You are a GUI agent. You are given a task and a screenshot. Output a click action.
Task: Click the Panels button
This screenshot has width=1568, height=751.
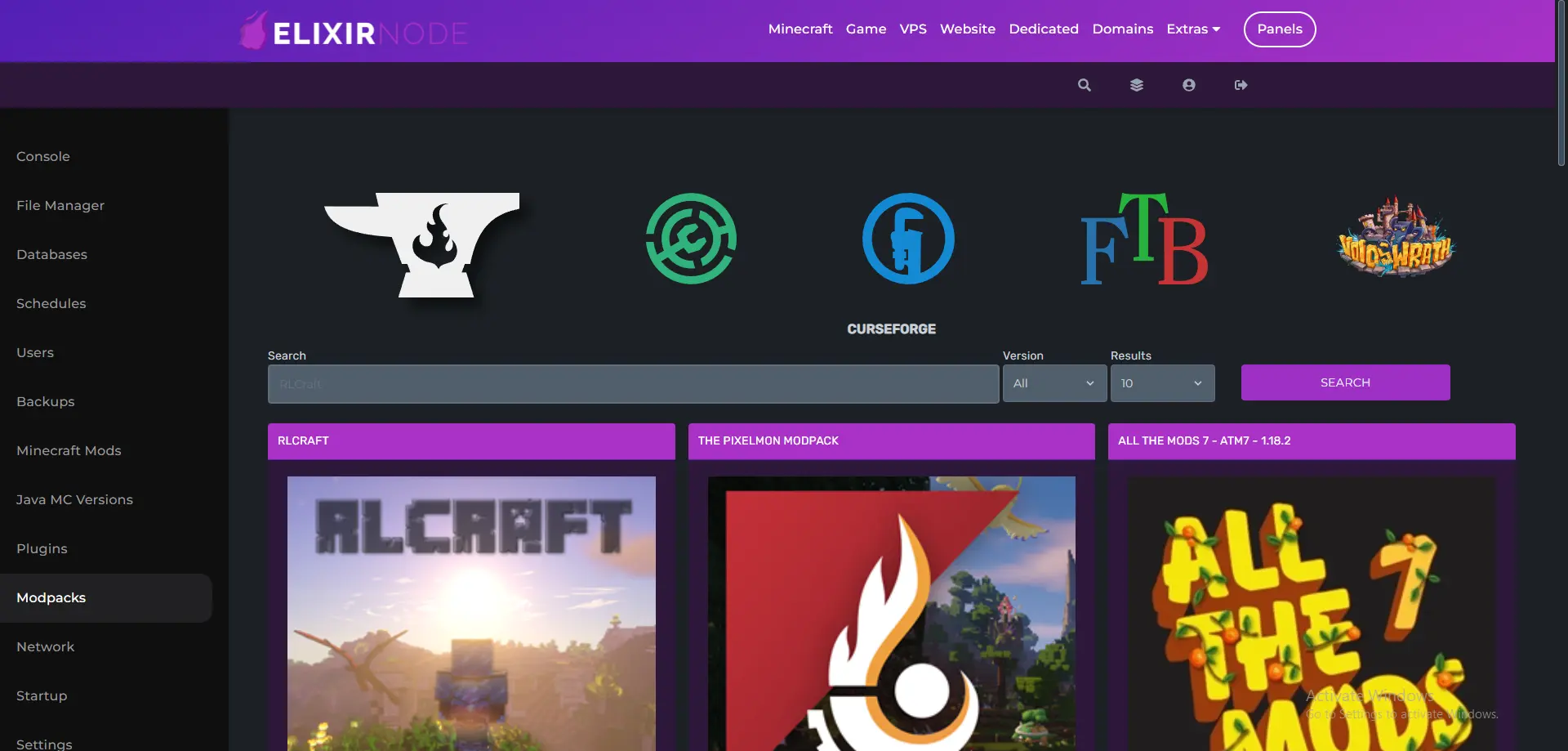point(1279,29)
